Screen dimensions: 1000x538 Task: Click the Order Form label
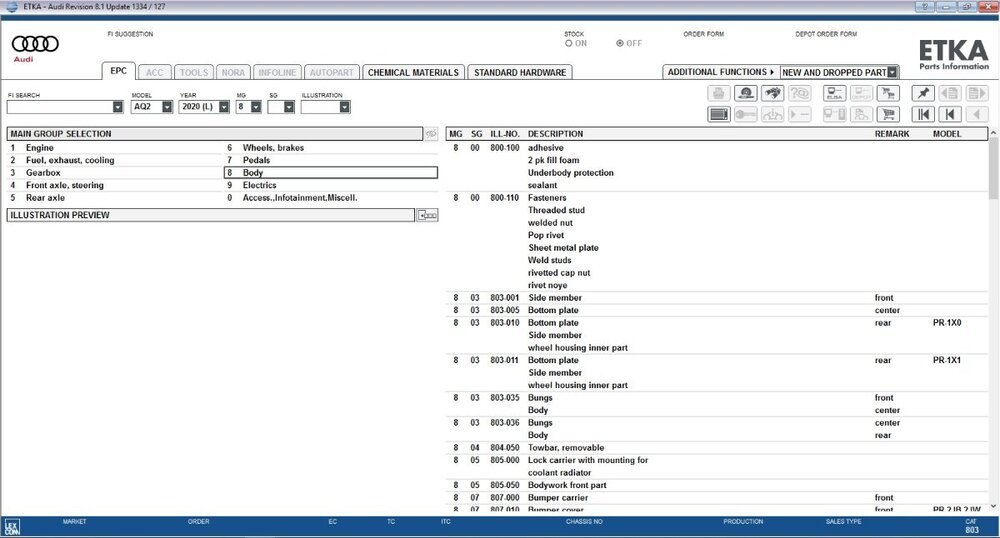[x=703, y=34]
